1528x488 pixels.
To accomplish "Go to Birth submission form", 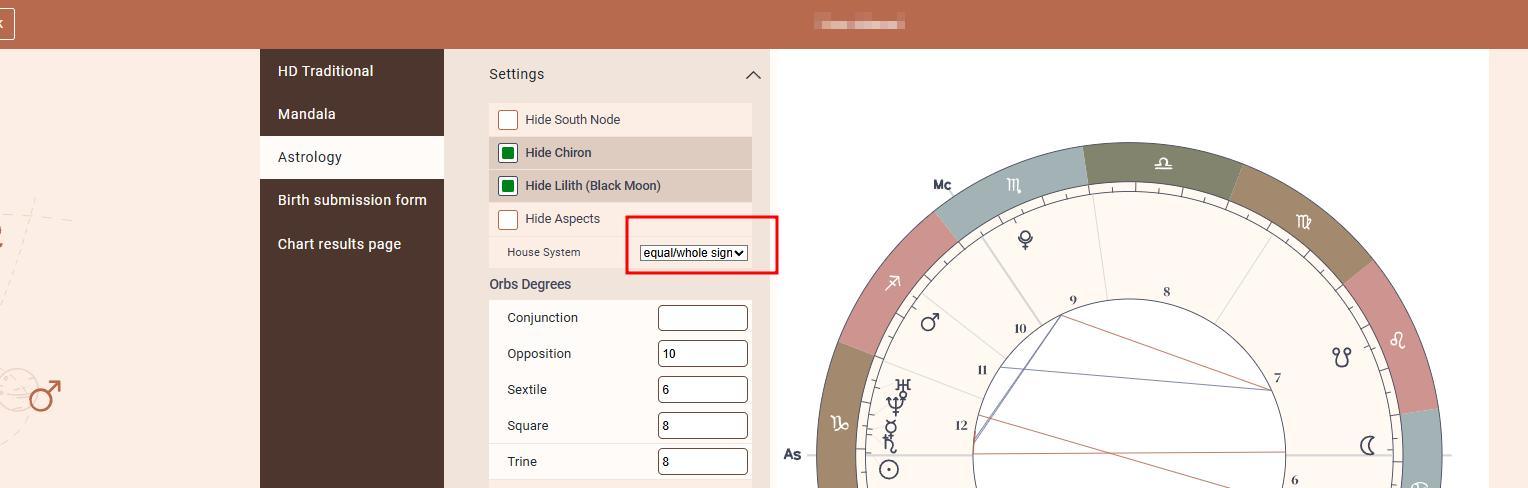I will 352,200.
